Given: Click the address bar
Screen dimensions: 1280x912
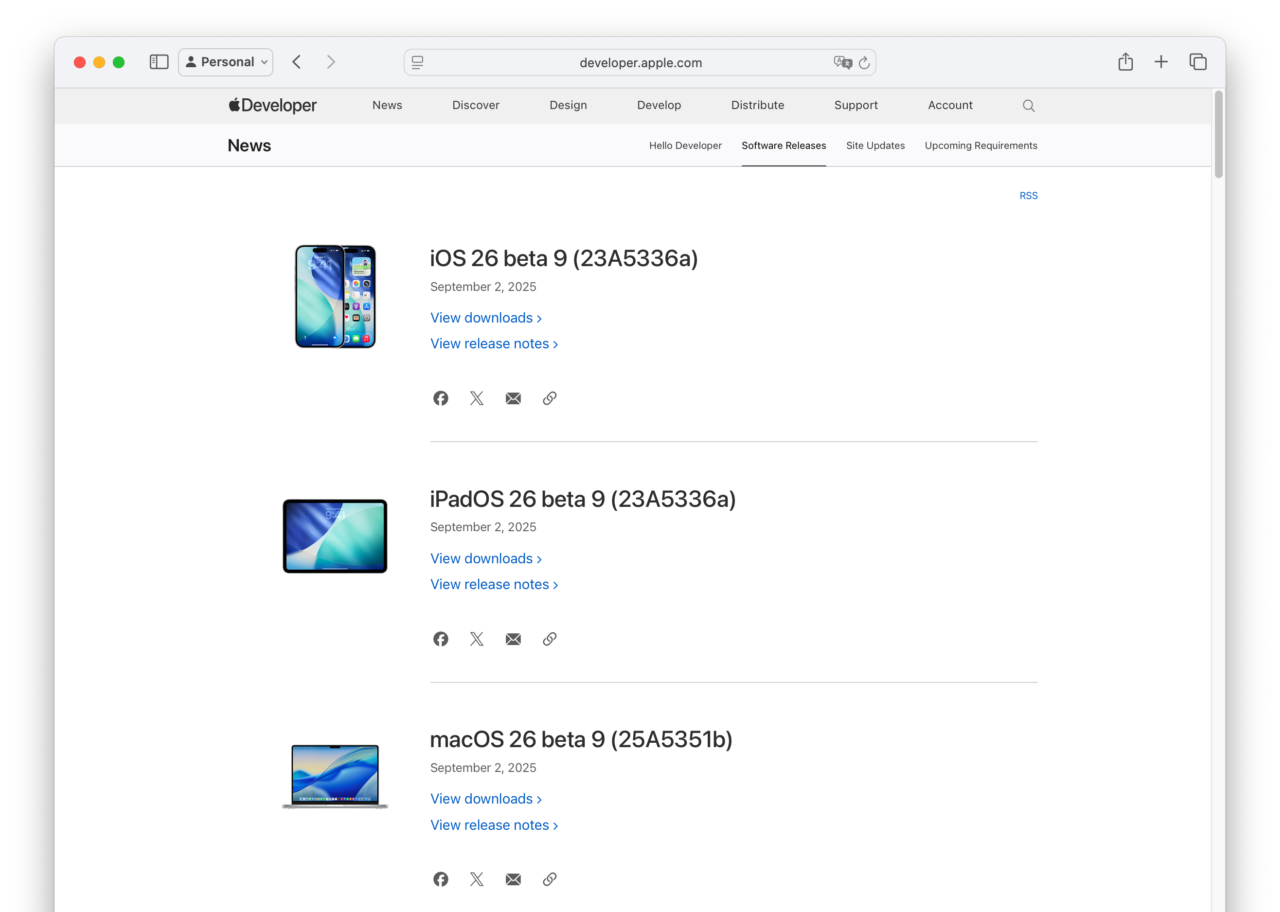Looking at the screenshot, I should [640, 62].
